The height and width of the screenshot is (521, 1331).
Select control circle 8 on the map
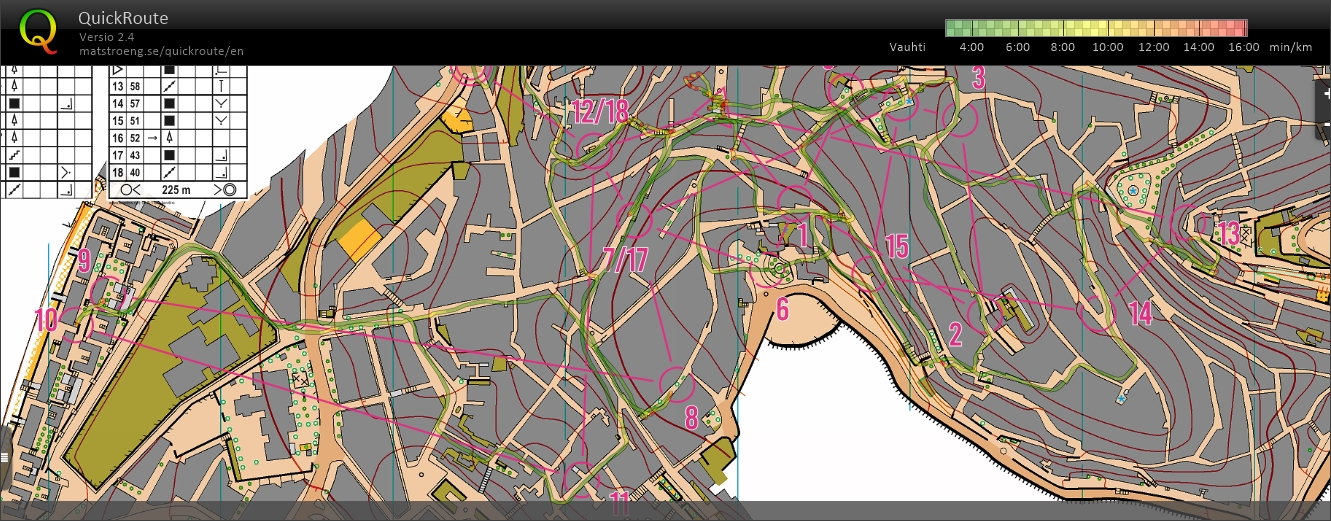(x=675, y=383)
